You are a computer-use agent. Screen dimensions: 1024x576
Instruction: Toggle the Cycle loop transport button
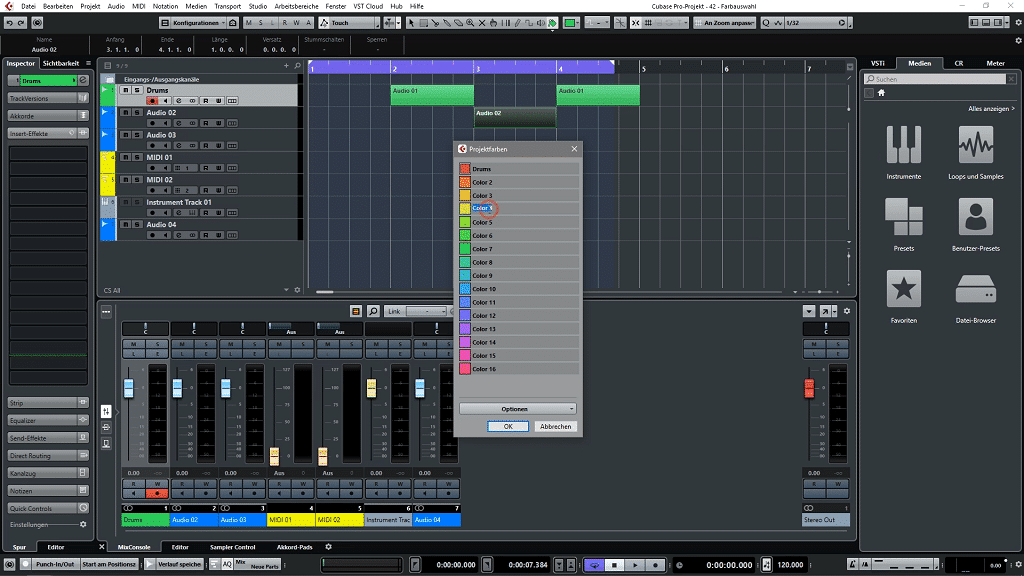(x=594, y=565)
